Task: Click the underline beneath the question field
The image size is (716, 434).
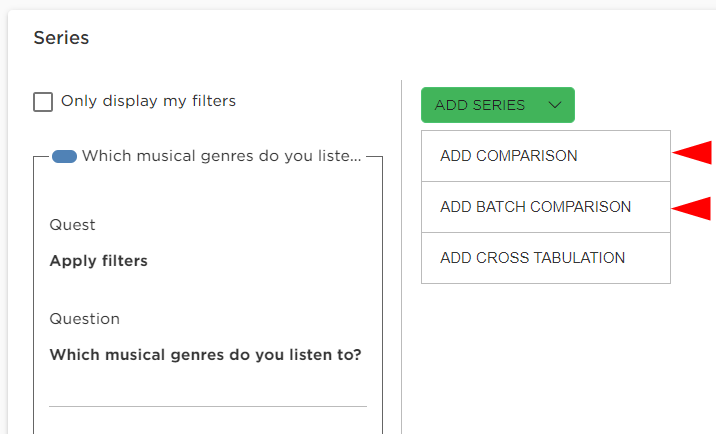Action: tap(208, 406)
